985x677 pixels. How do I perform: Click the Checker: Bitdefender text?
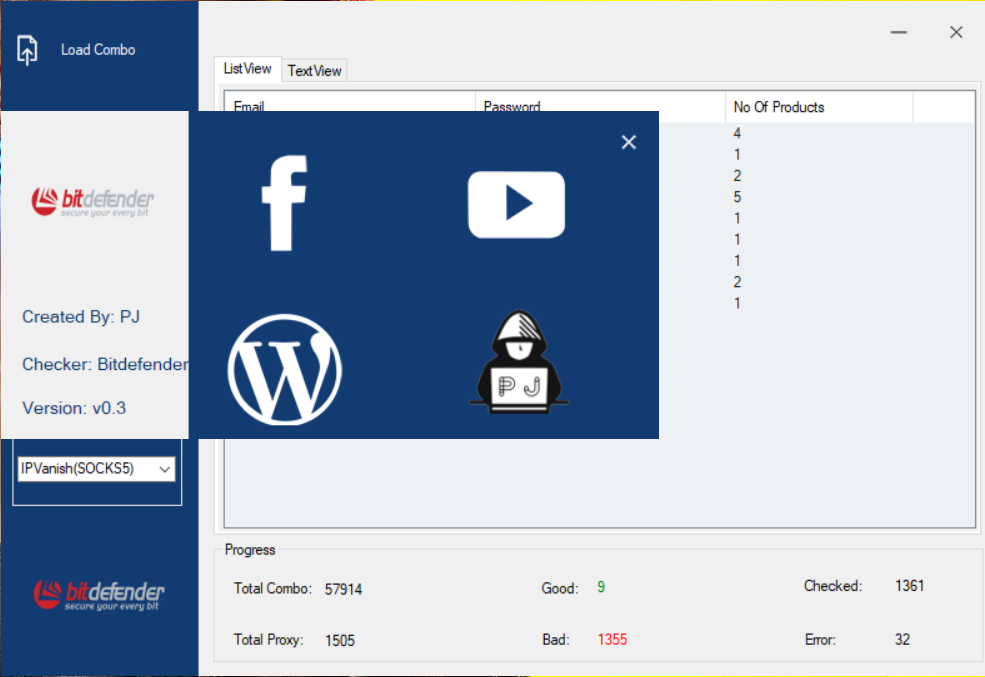click(105, 364)
